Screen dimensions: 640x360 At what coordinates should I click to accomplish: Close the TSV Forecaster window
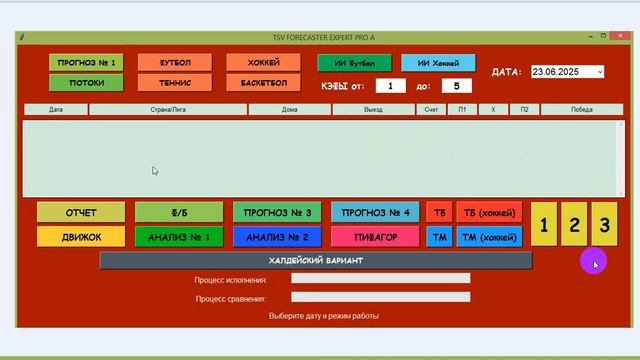[x=620, y=36]
